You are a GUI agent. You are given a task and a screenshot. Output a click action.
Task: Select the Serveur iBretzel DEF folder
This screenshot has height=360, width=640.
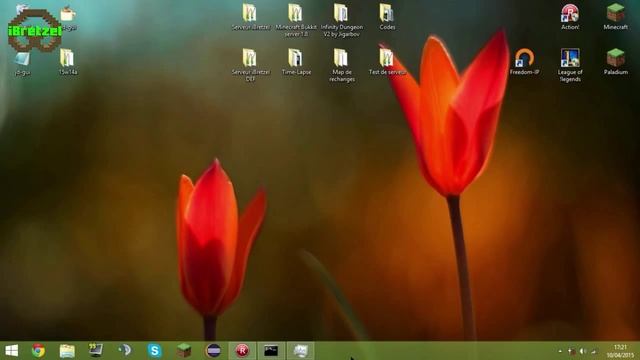(250, 64)
